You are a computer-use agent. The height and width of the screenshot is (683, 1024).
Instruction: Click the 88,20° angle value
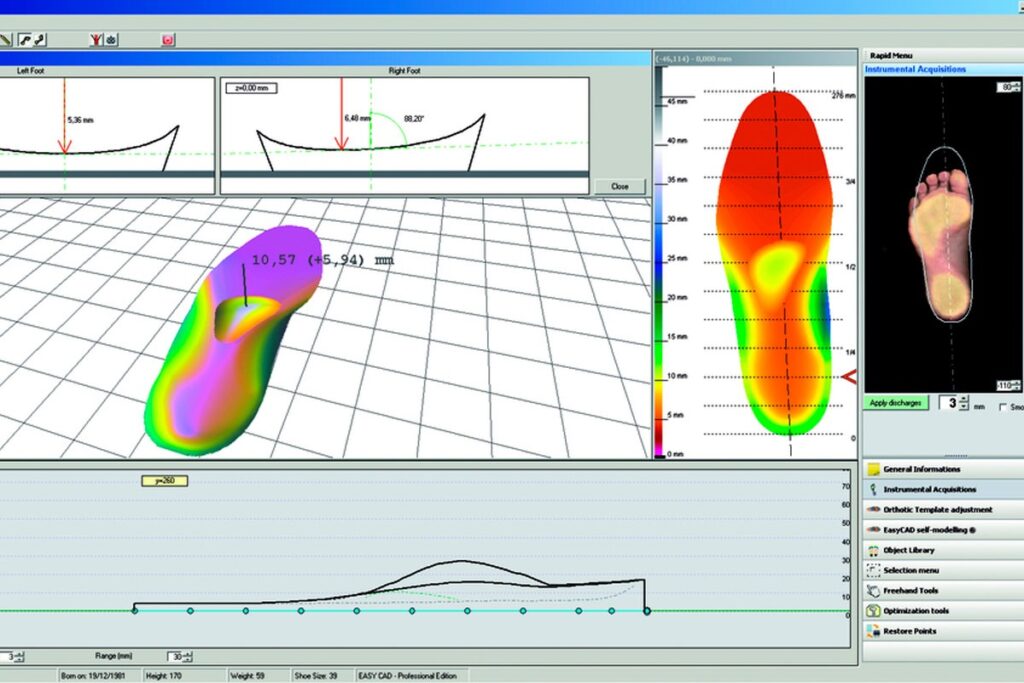[x=414, y=119]
